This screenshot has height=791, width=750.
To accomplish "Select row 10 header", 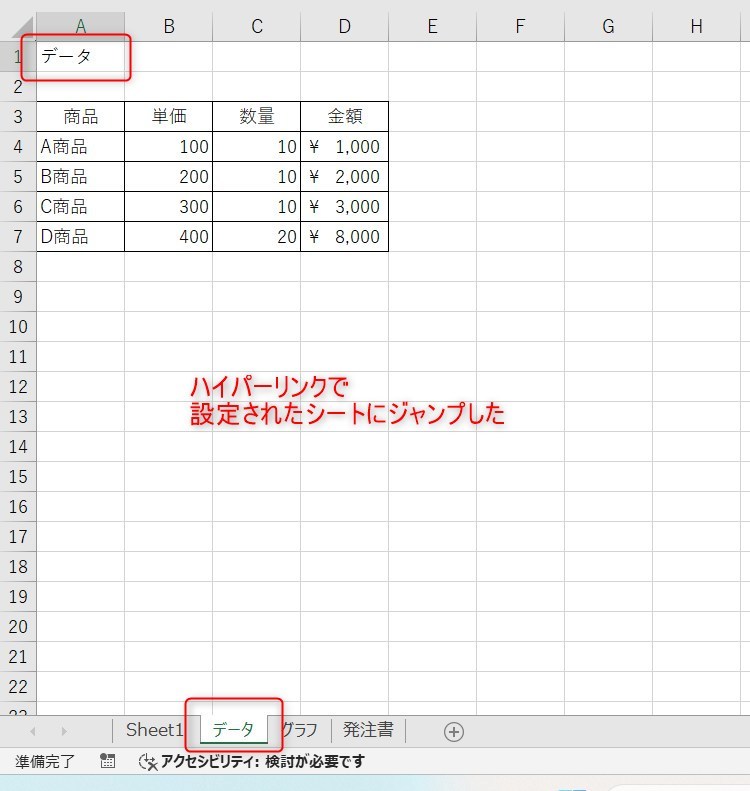I will pos(18,326).
